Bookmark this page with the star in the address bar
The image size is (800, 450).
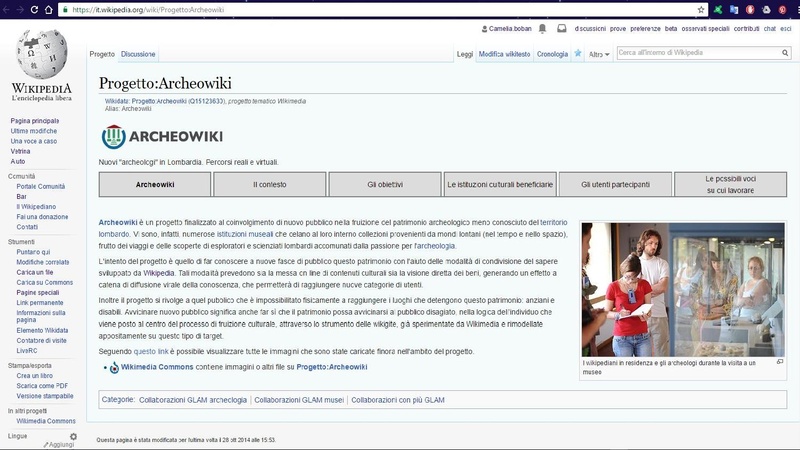pyautogui.click(x=701, y=9)
